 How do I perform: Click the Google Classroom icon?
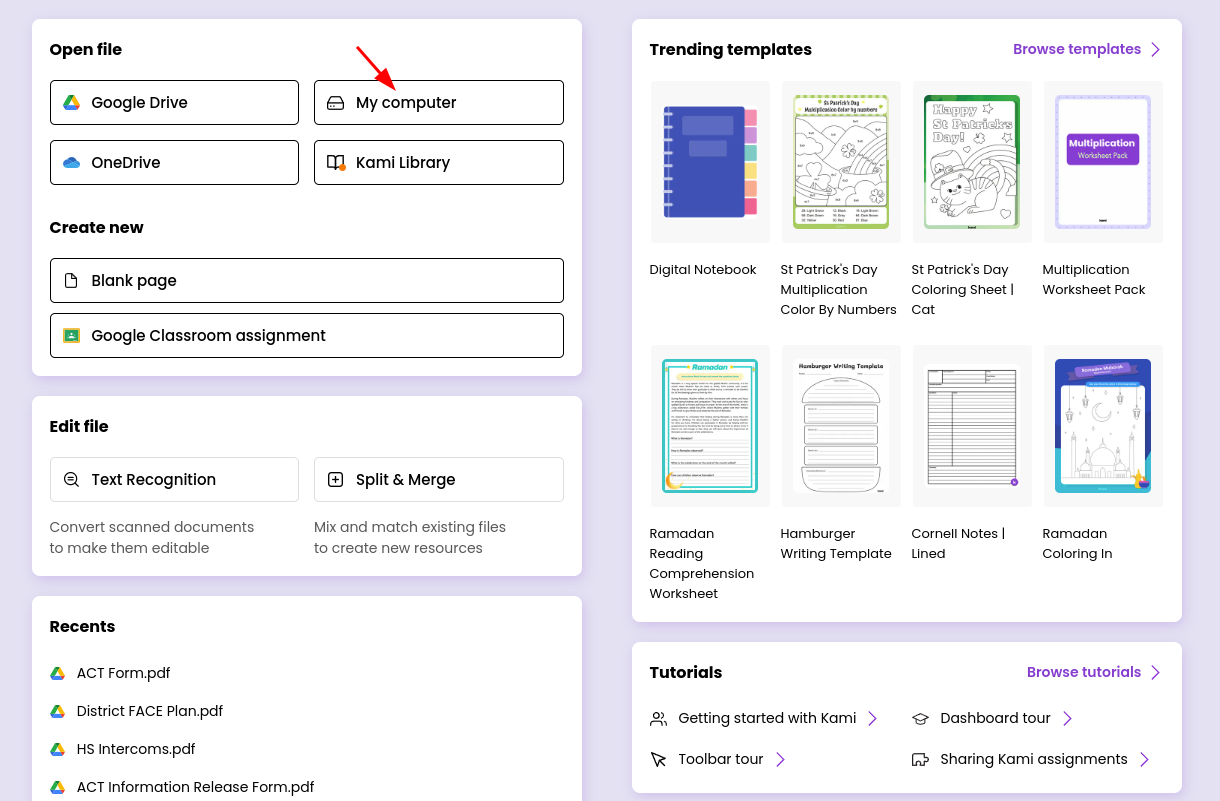[71, 336]
